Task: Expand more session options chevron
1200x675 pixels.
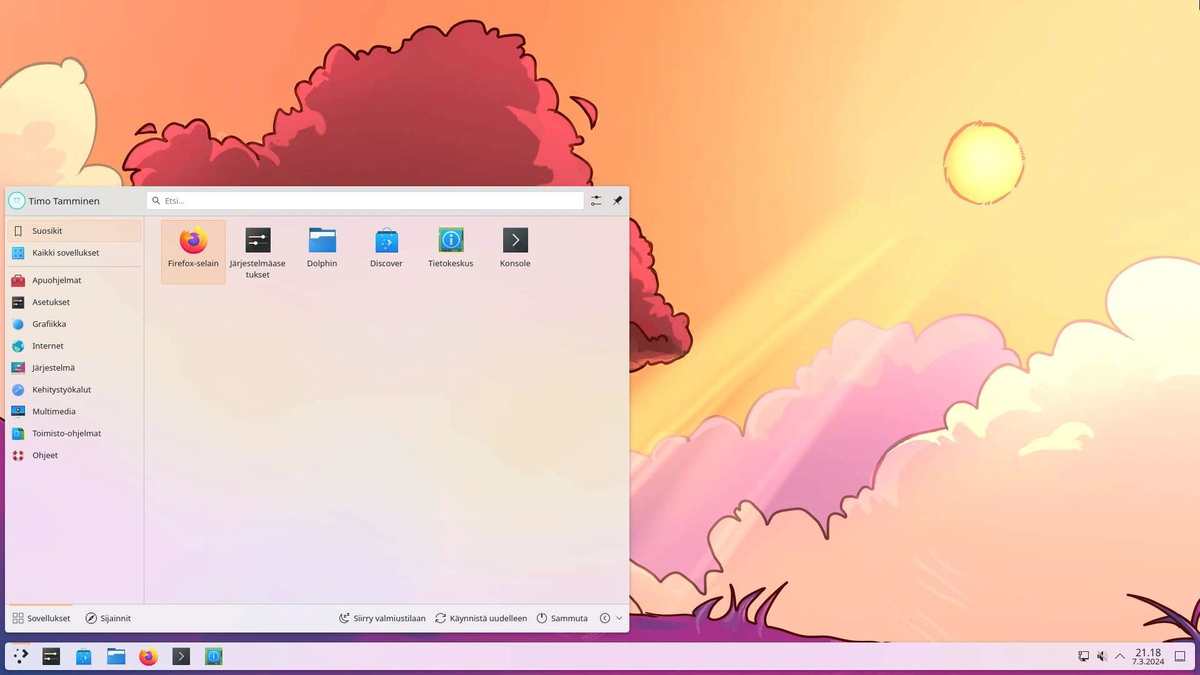Action: (x=619, y=618)
